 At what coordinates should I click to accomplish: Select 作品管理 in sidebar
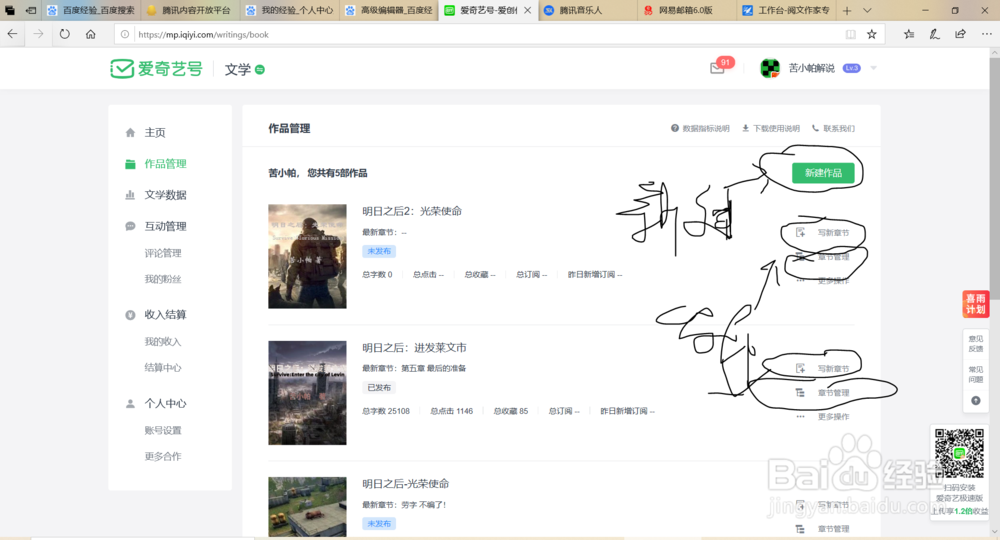(165, 164)
